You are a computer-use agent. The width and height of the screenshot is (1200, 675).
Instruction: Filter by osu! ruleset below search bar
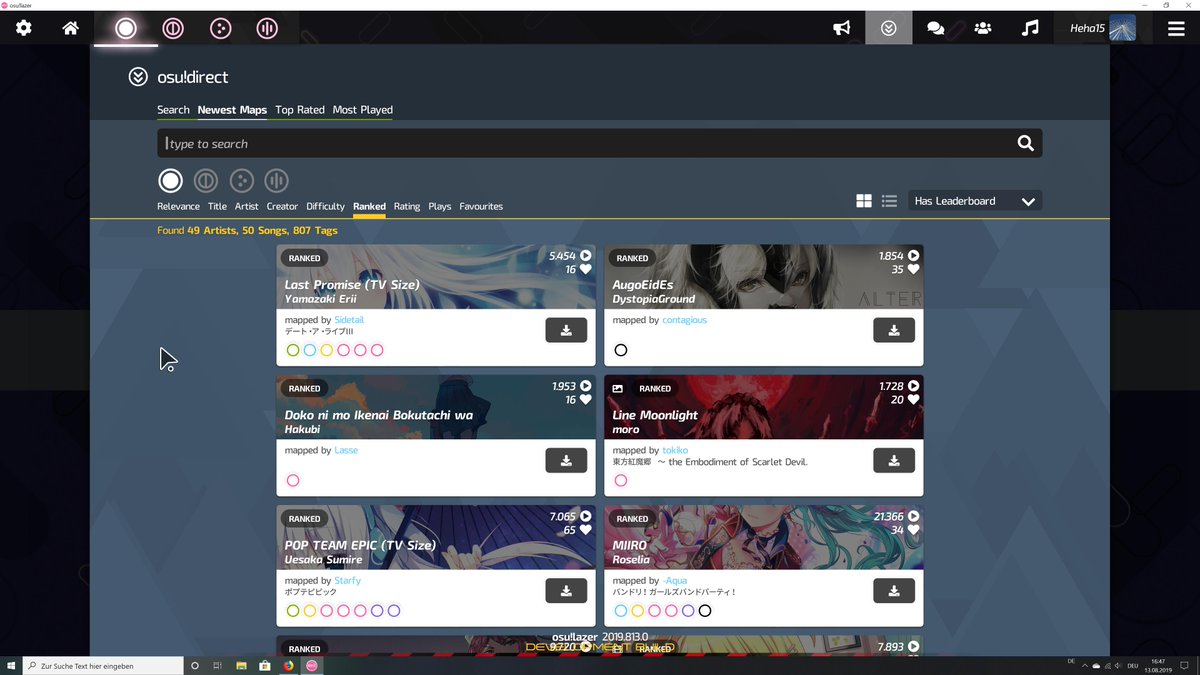click(171, 181)
